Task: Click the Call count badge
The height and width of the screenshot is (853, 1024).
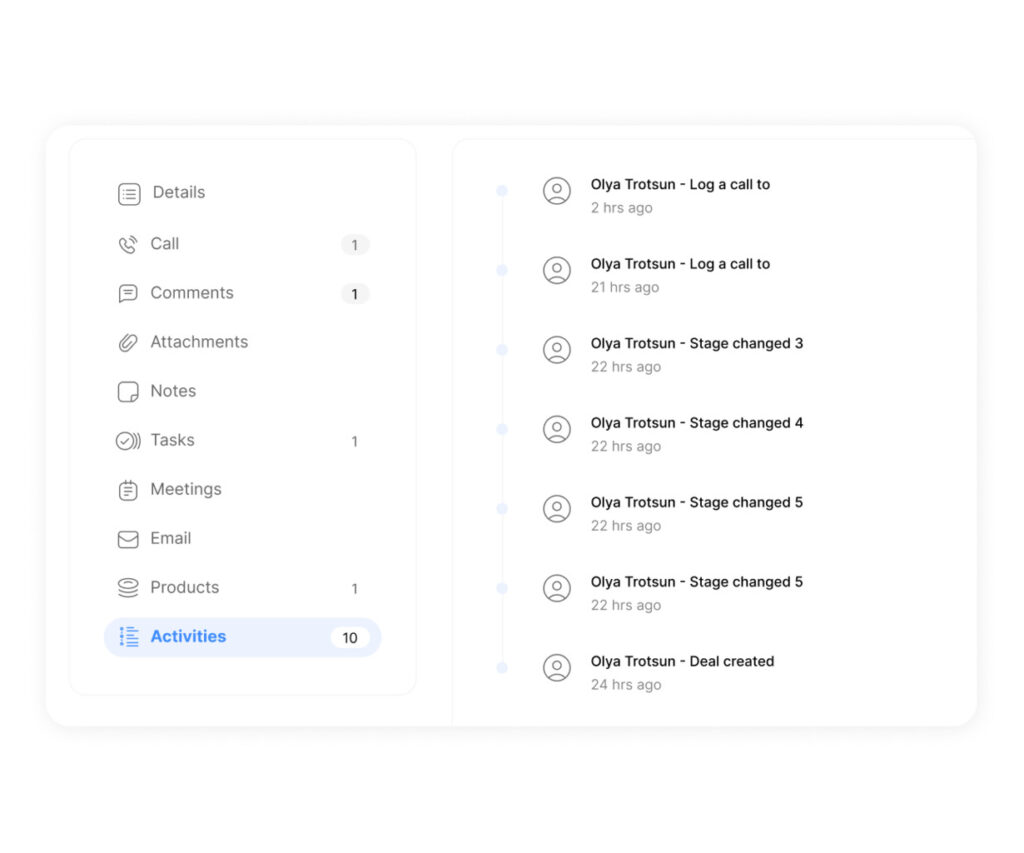Action: 354,245
